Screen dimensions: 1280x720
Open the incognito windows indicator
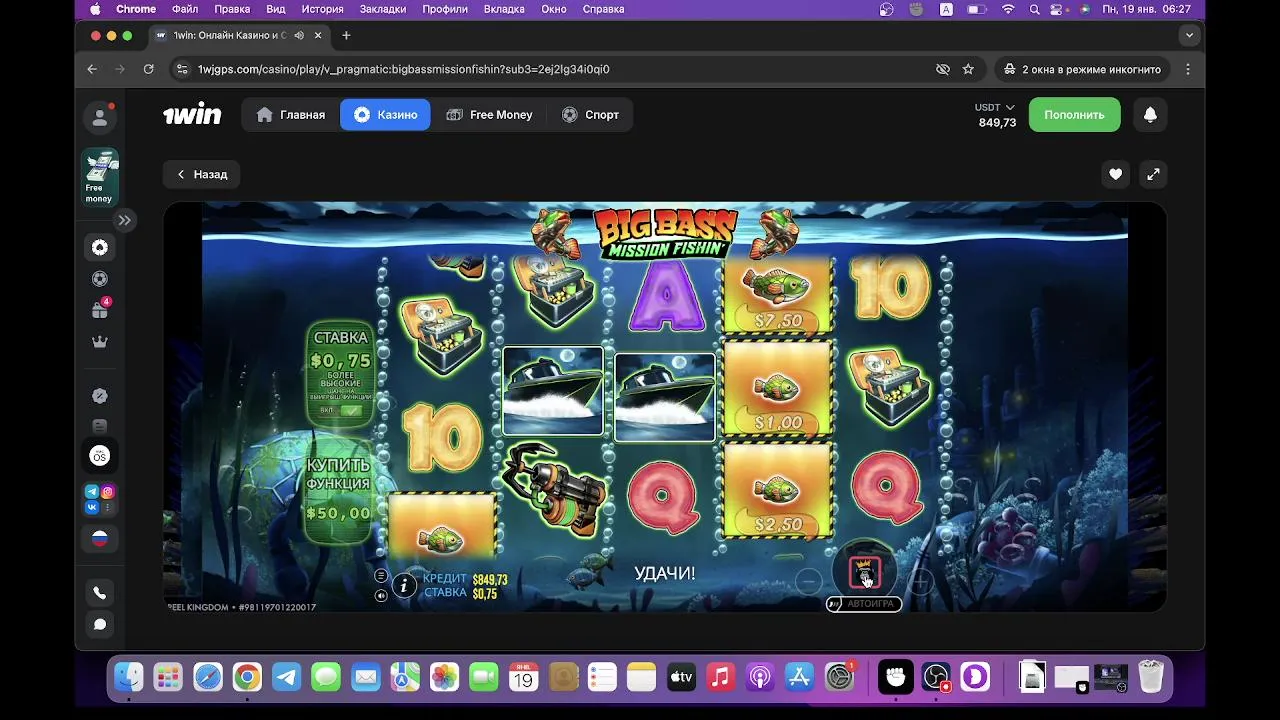pyautogui.click(x=1081, y=69)
